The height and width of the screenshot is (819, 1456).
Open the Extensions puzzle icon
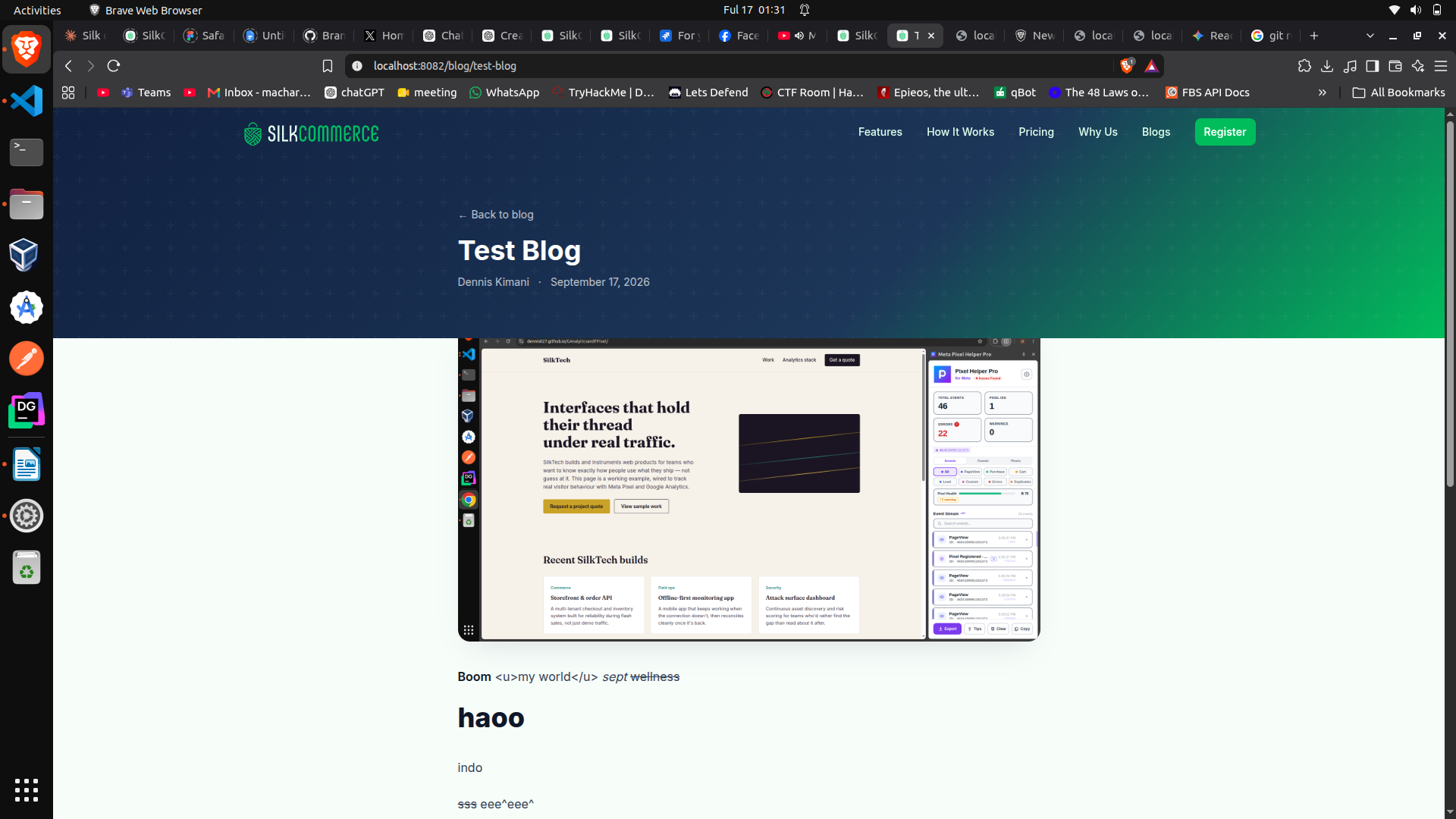point(1304,66)
